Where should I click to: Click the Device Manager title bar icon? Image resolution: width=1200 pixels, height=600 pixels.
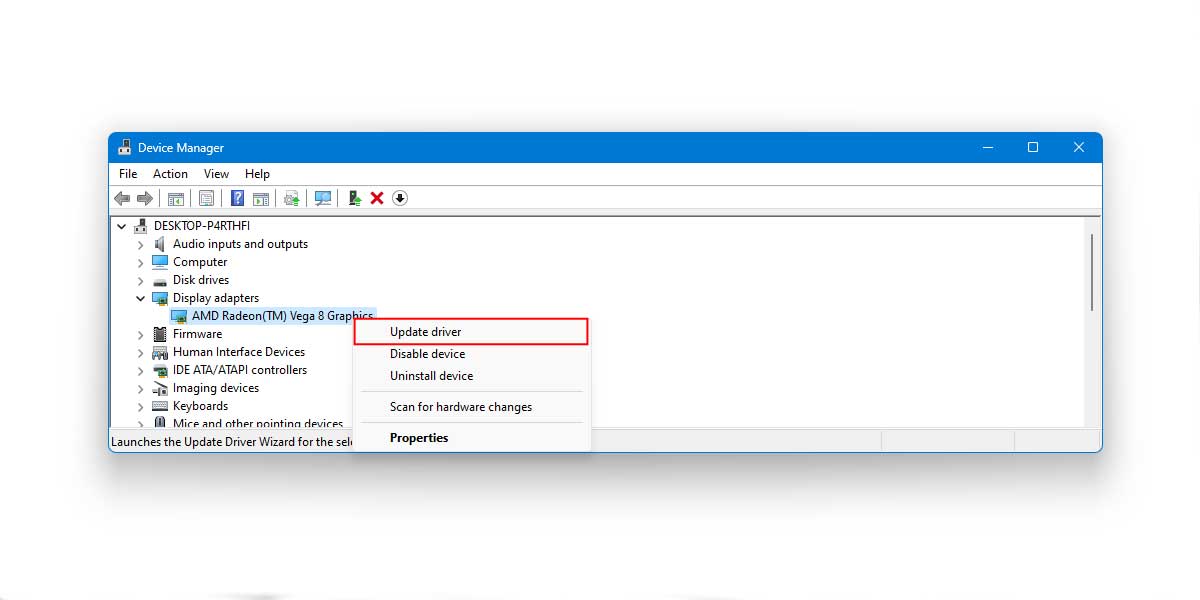click(x=124, y=147)
